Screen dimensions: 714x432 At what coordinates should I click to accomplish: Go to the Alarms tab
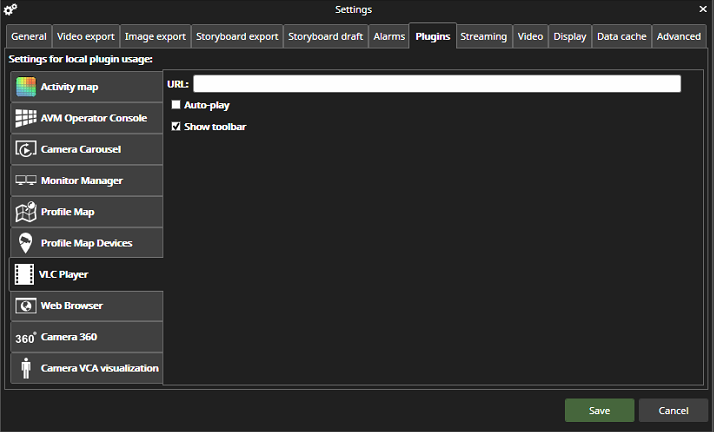[x=389, y=36]
